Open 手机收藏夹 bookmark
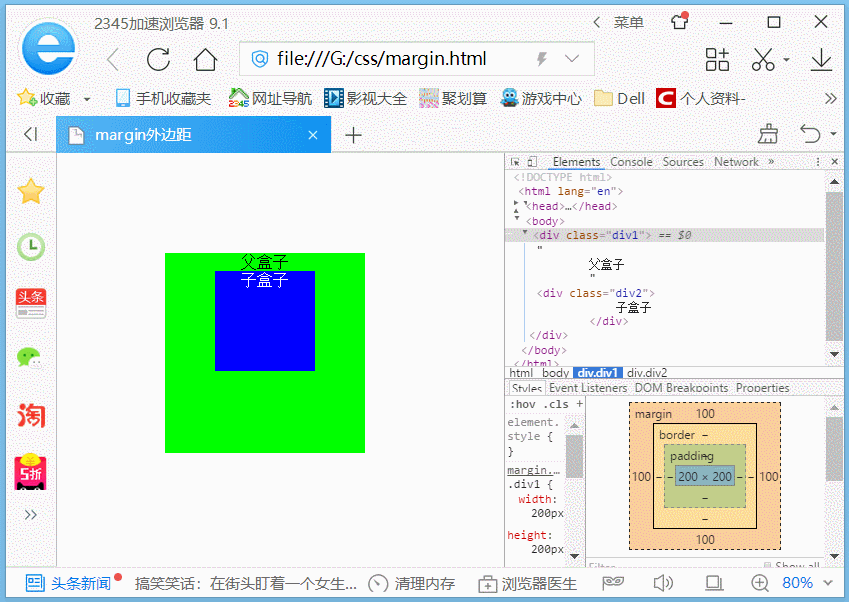The image size is (849, 602). point(163,99)
